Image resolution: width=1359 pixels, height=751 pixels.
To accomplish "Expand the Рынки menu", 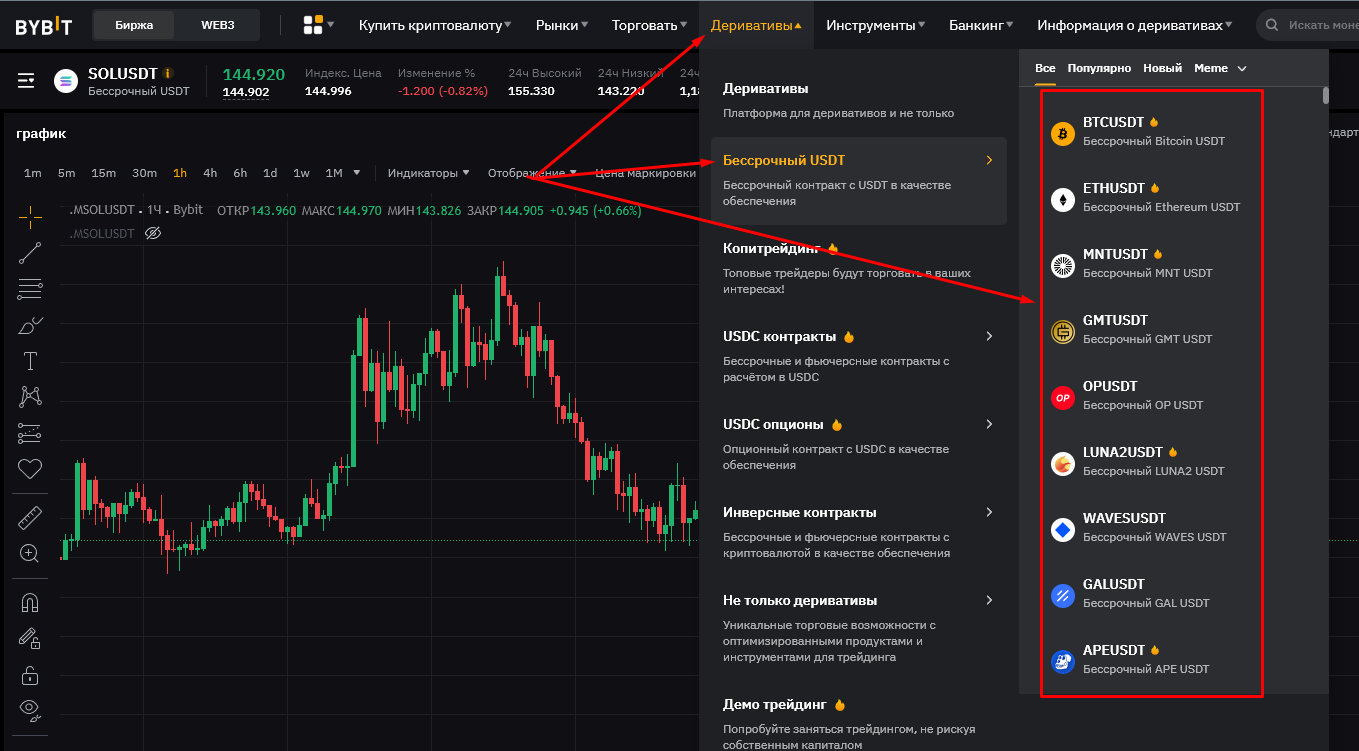I will coord(561,25).
